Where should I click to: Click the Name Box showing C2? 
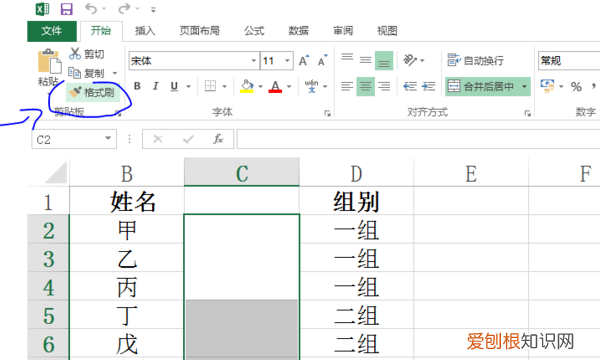click(x=68, y=139)
